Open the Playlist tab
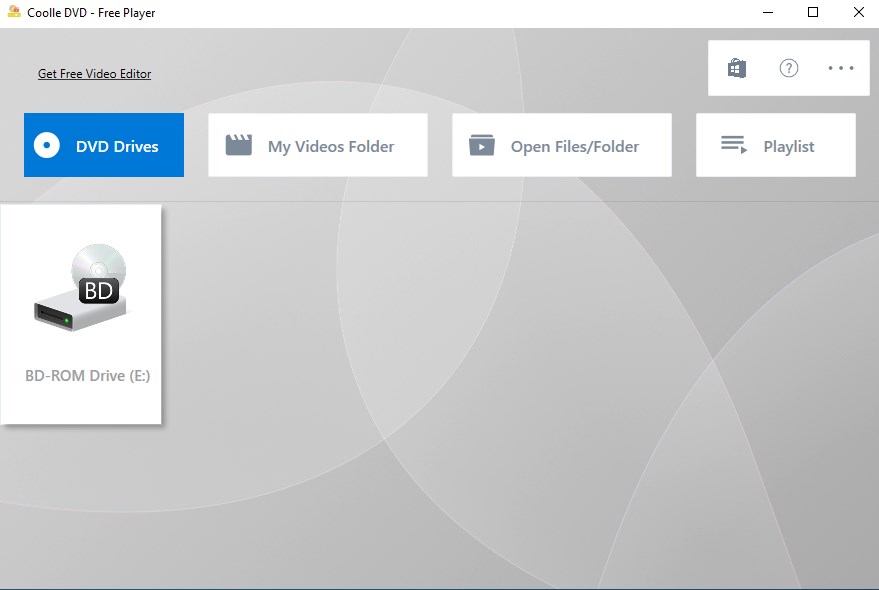The height and width of the screenshot is (590, 879). pyautogui.click(x=775, y=144)
